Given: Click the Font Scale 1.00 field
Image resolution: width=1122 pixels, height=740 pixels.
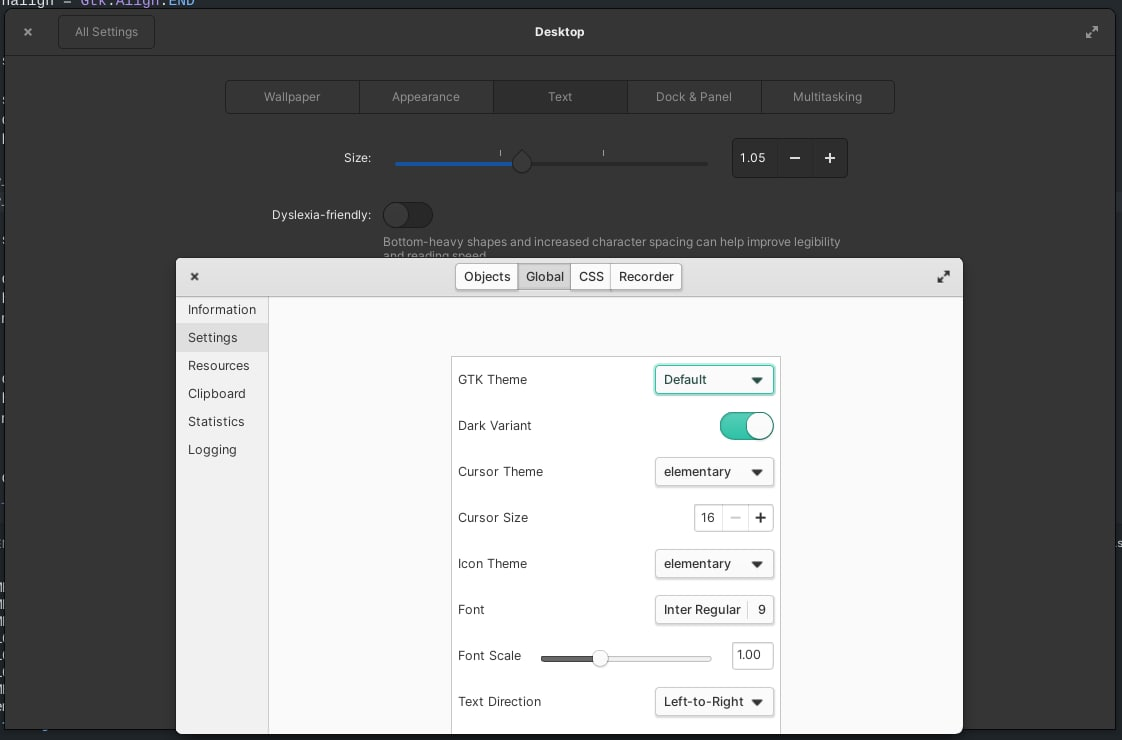Looking at the screenshot, I should (752, 656).
